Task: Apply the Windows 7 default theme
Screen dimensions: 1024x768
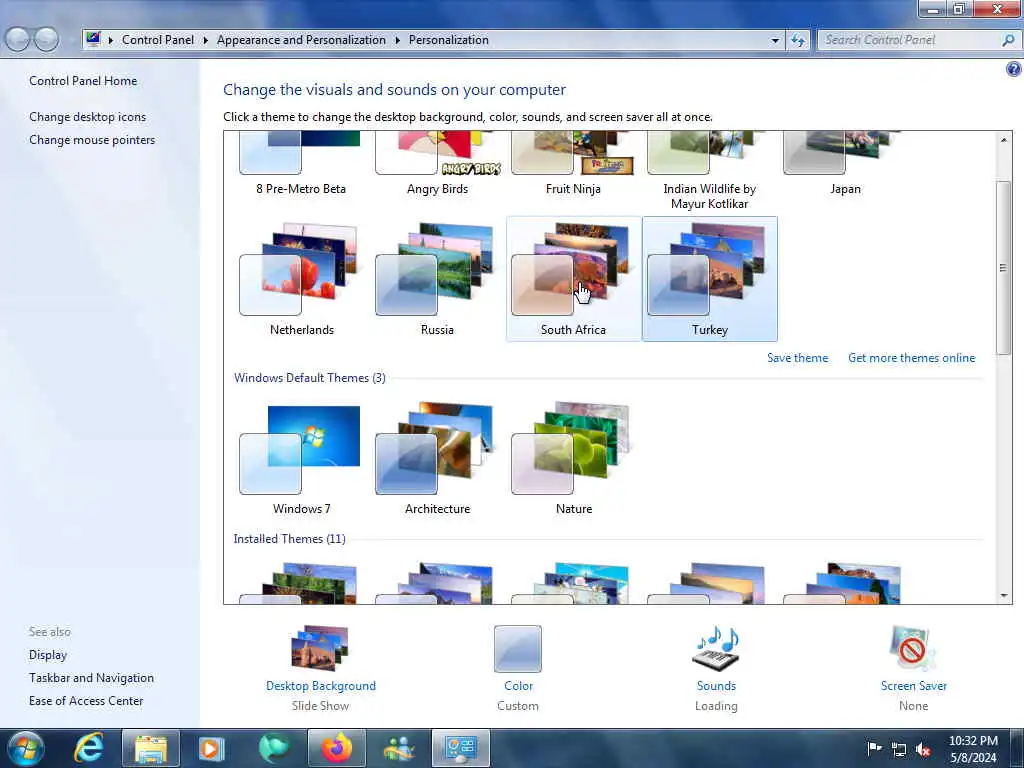Action: (301, 458)
